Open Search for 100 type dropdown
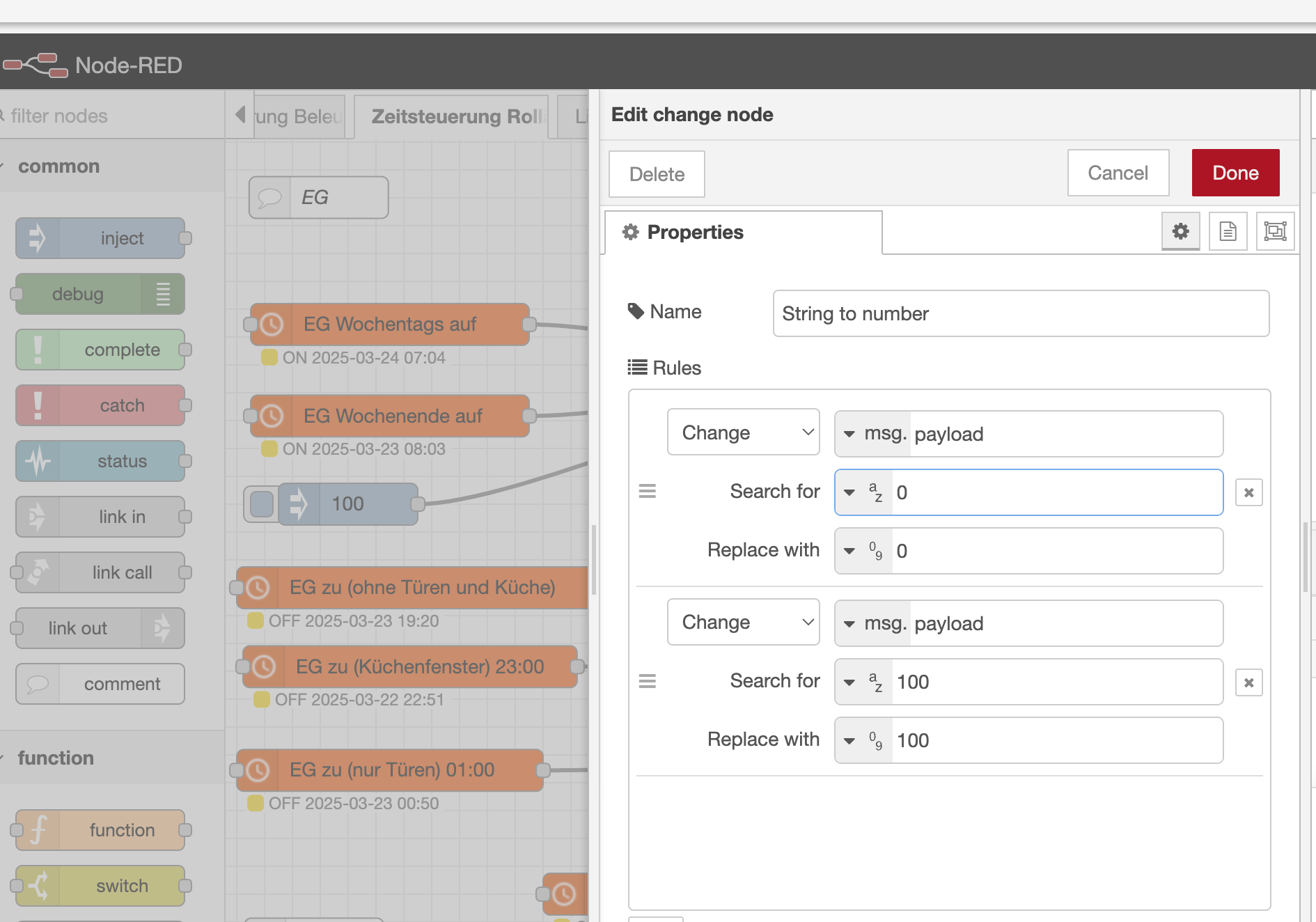Image resolution: width=1316 pixels, height=922 pixels. [x=863, y=682]
